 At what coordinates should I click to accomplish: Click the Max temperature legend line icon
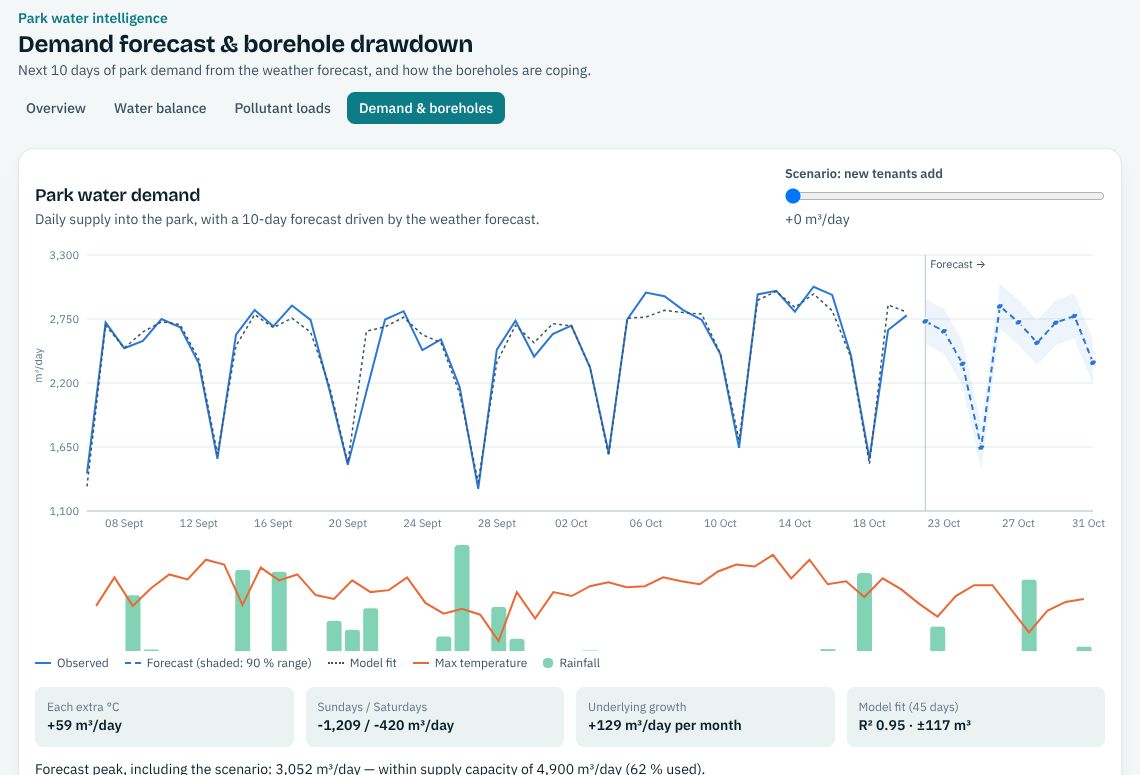pyautogui.click(x=421, y=663)
